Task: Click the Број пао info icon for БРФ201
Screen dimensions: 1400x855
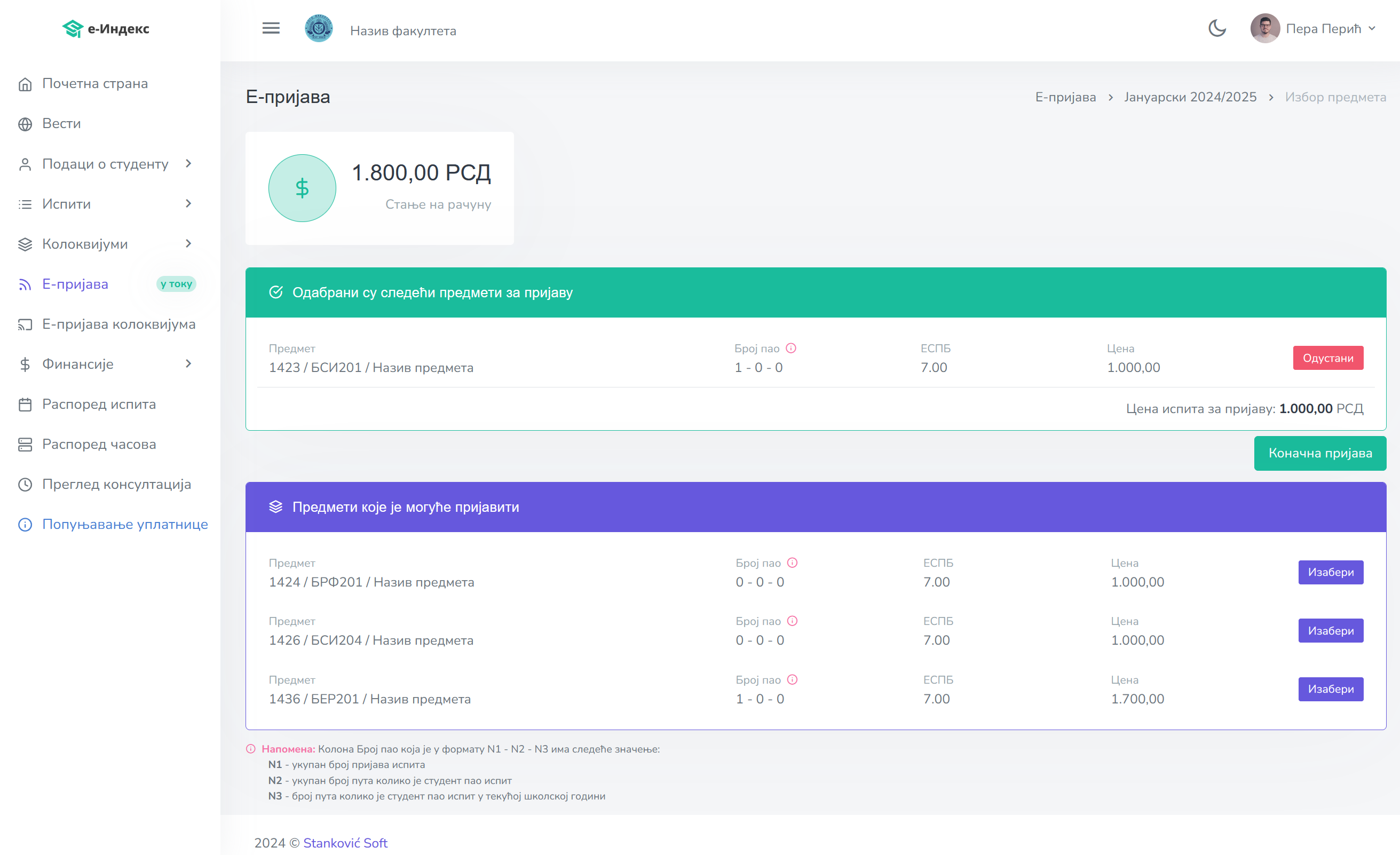Action: click(792, 563)
